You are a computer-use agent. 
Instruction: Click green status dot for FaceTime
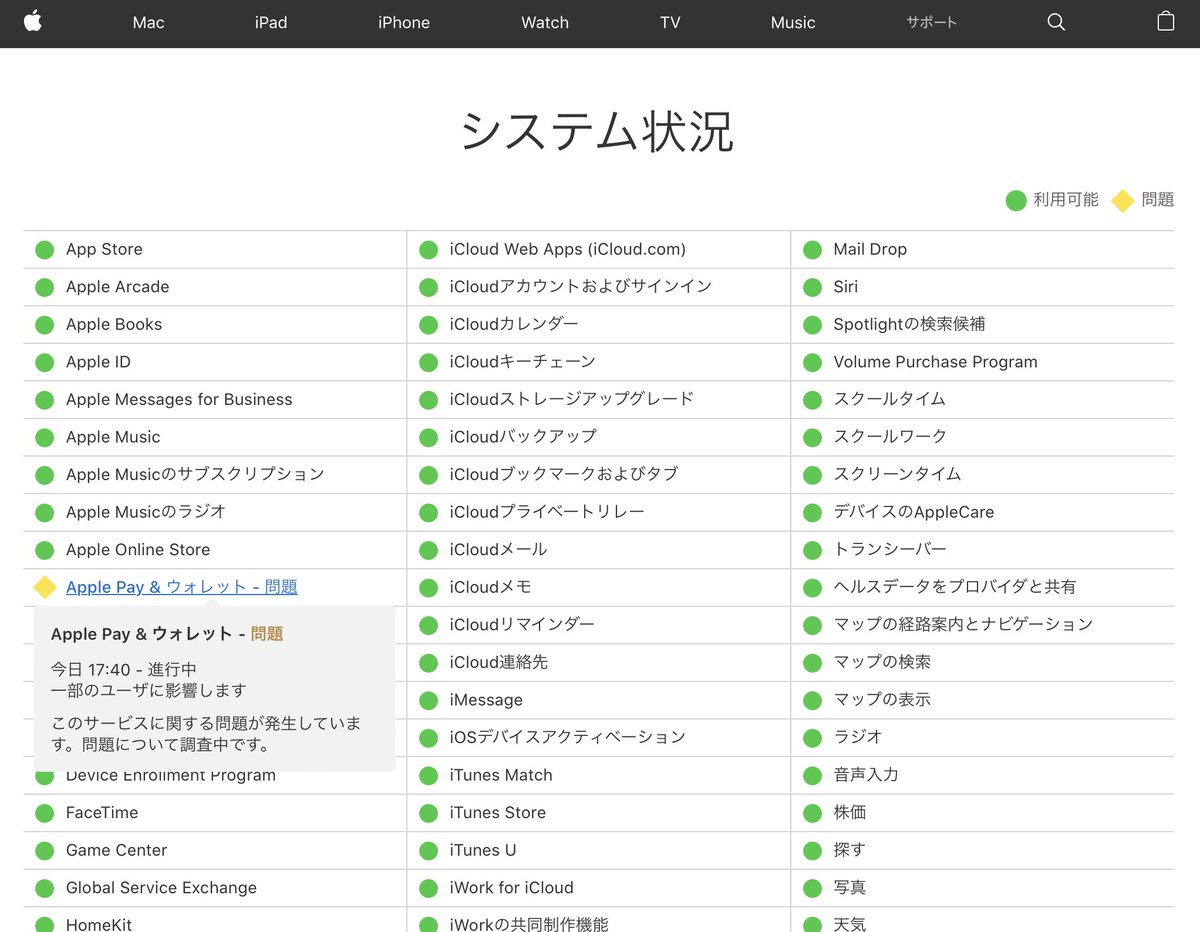(x=44, y=813)
